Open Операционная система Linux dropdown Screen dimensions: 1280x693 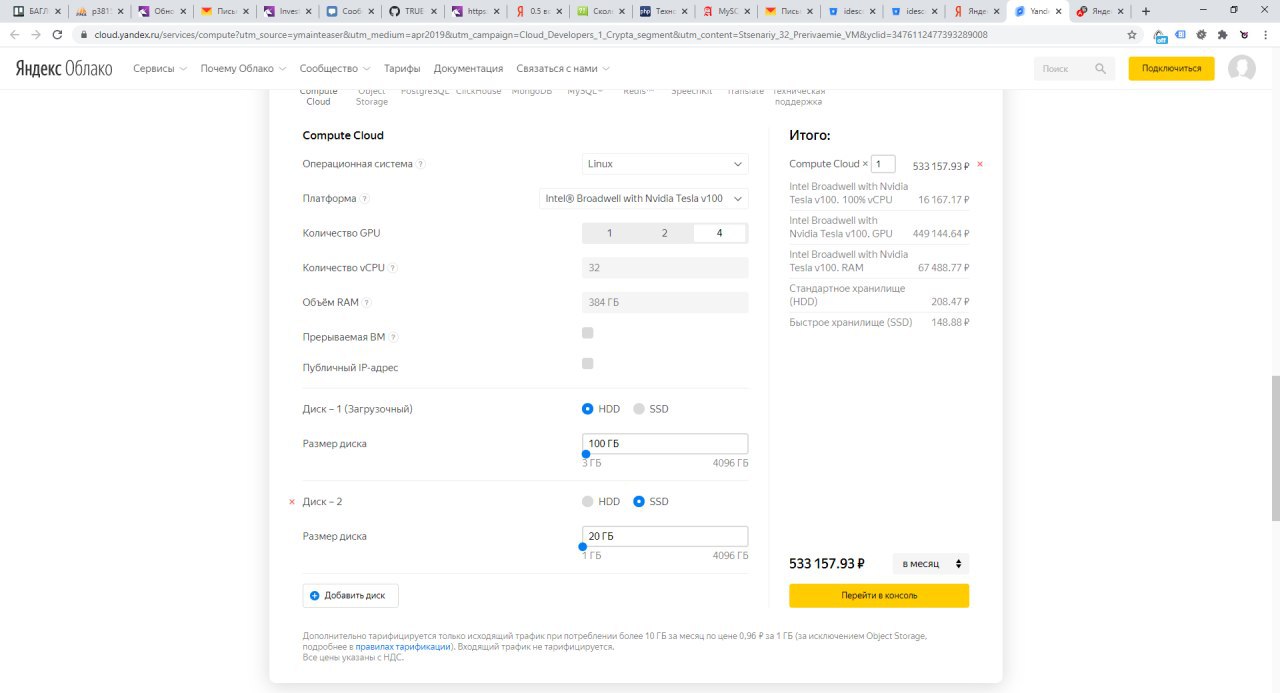click(x=665, y=164)
